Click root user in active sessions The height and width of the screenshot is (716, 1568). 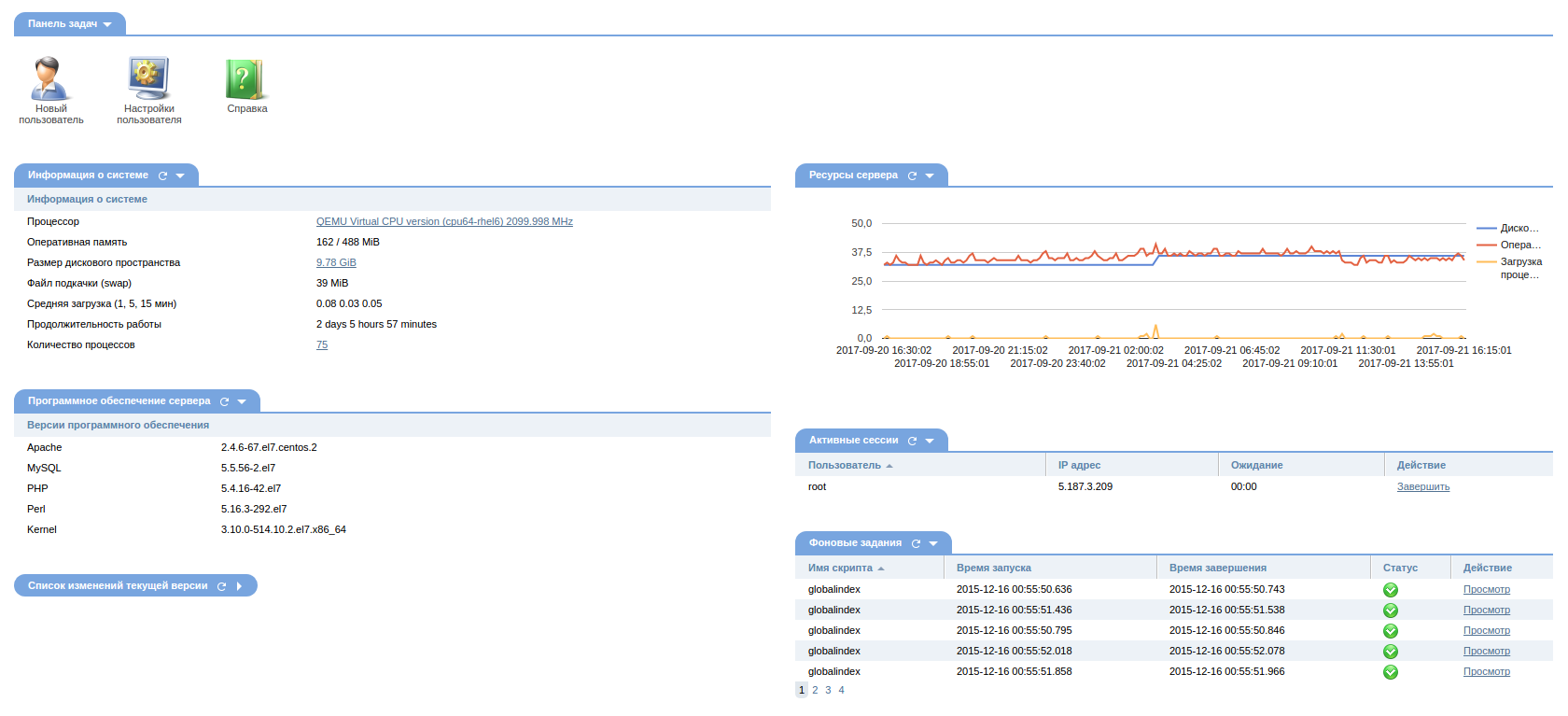point(817,487)
